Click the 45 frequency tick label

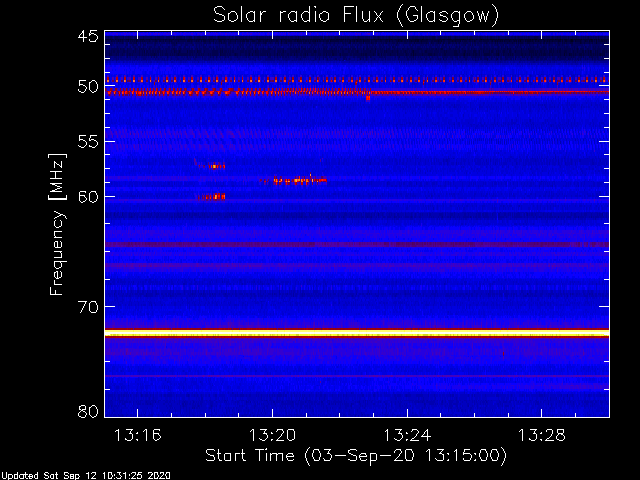pos(88,36)
